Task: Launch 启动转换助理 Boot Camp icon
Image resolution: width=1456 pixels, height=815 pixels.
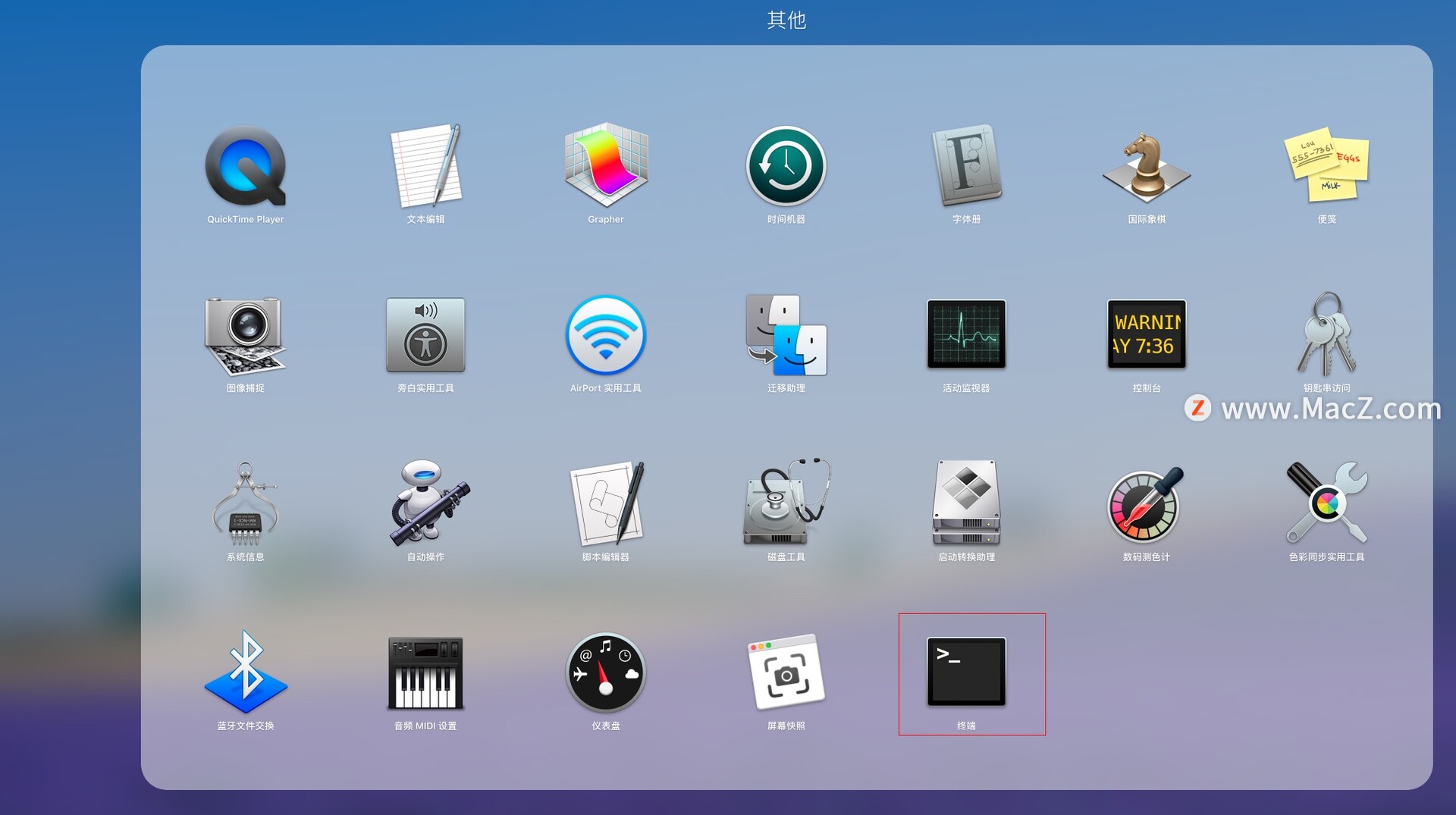Action: pos(966,502)
